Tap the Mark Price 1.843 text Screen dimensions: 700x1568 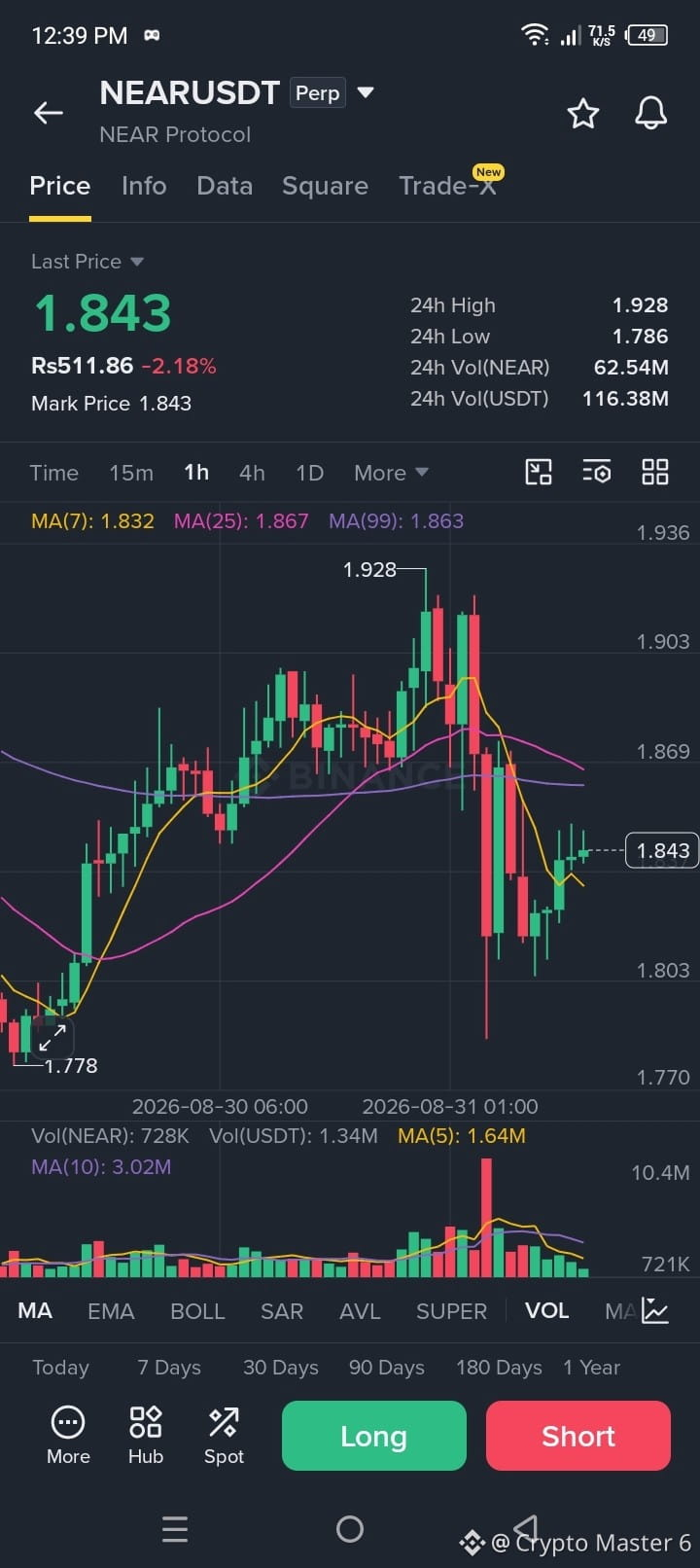click(111, 403)
